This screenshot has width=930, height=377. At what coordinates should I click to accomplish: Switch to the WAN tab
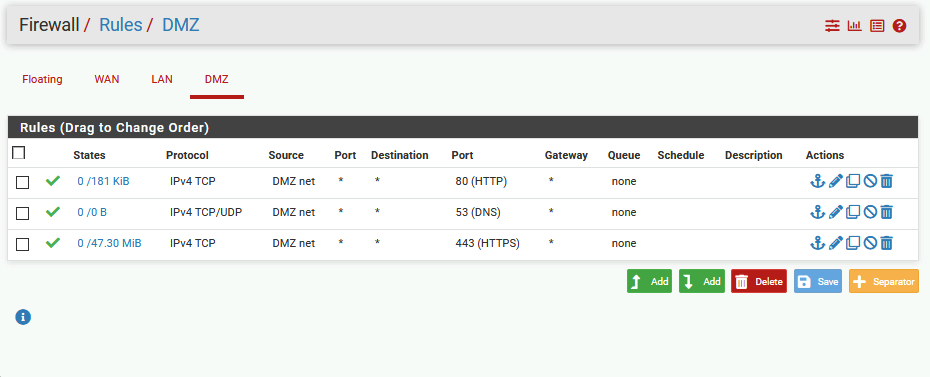[107, 79]
